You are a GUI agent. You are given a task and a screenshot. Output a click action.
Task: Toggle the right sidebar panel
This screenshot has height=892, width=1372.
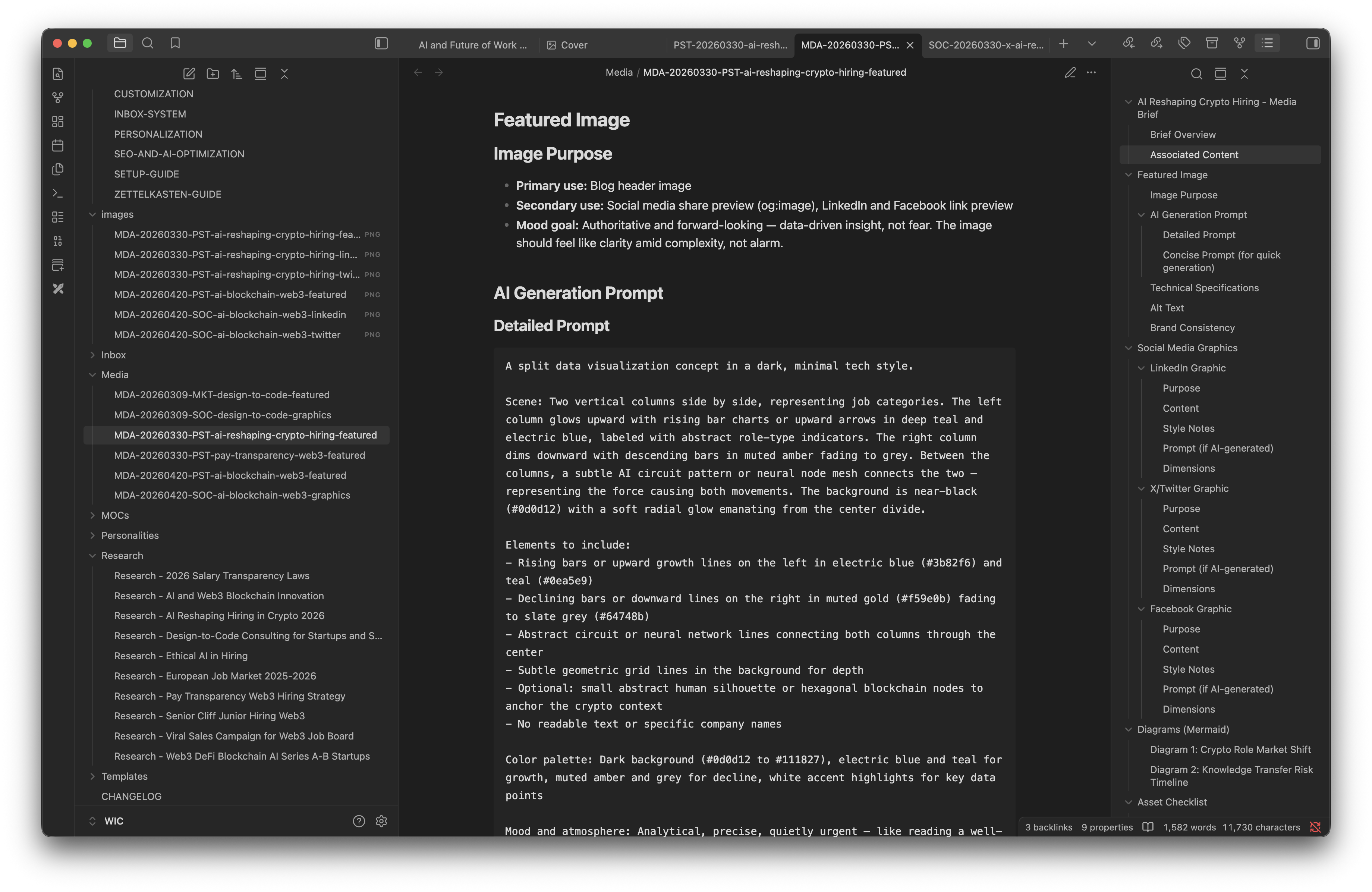1313,43
